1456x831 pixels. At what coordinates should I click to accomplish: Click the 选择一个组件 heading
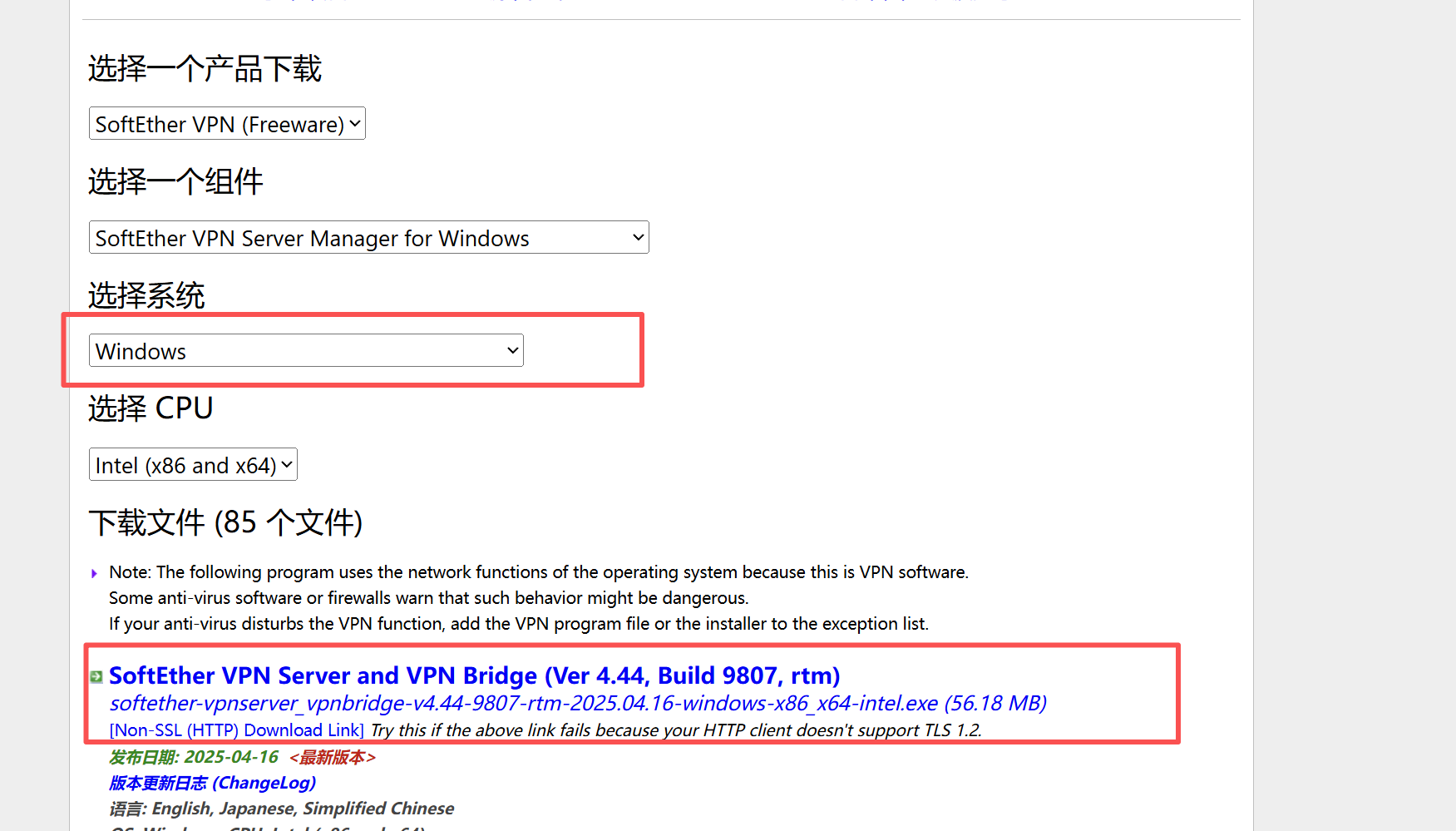pos(175,181)
